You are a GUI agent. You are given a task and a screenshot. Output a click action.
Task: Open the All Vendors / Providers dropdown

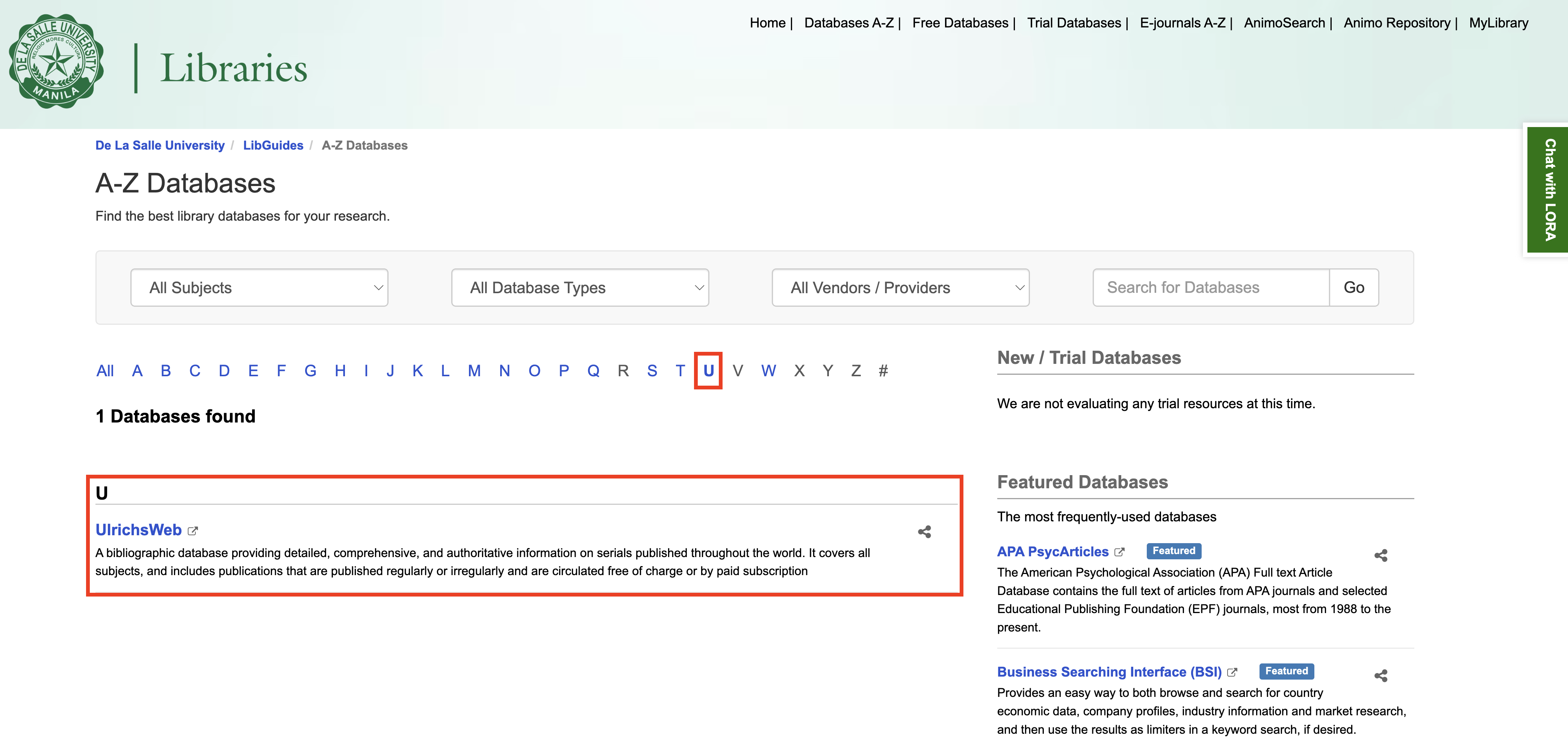[x=900, y=288]
